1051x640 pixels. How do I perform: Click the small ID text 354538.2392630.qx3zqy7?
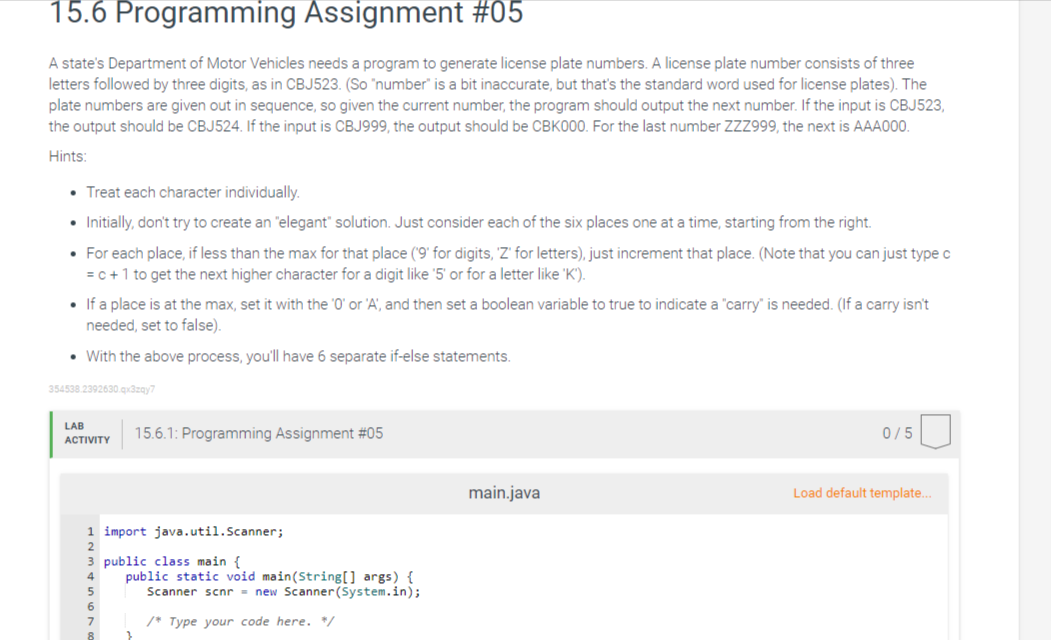point(102,389)
